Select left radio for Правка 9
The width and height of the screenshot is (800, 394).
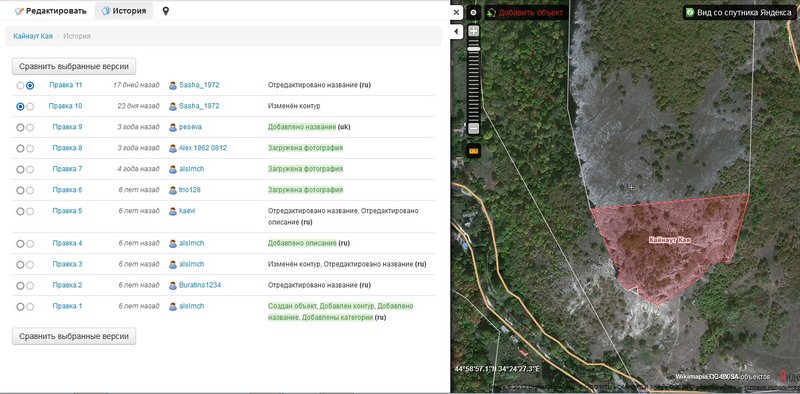coord(20,128)
